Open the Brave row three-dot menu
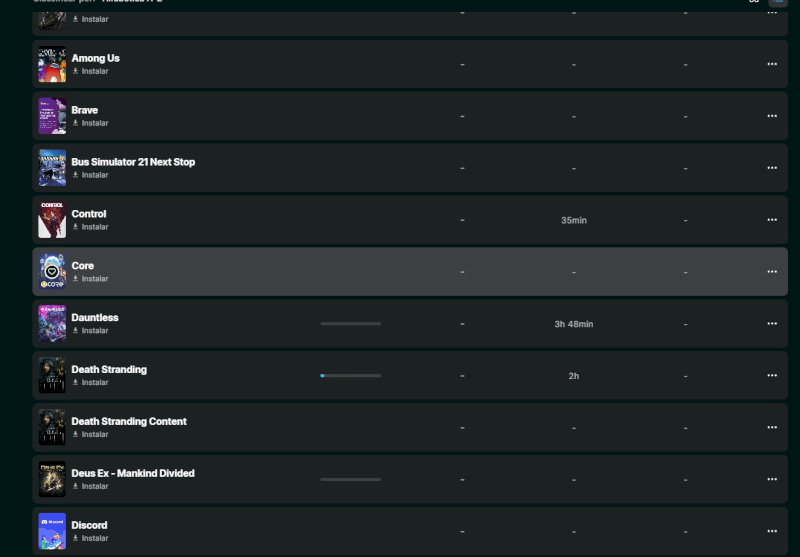Screen dimensions: 800x557 pyautogui.click(x=772, y=116)
